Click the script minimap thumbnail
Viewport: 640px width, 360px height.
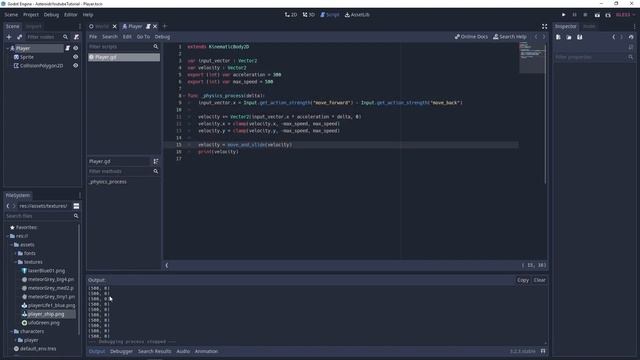532,58
